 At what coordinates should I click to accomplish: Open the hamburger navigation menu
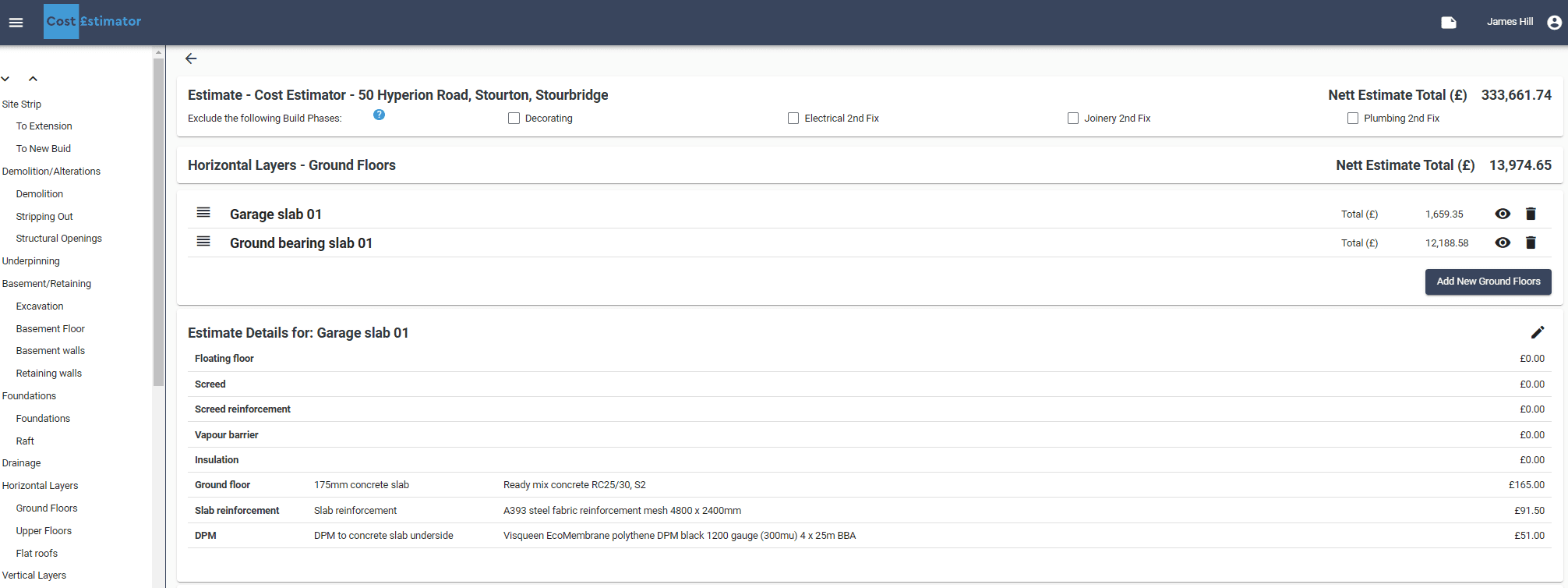click(16, 23)
